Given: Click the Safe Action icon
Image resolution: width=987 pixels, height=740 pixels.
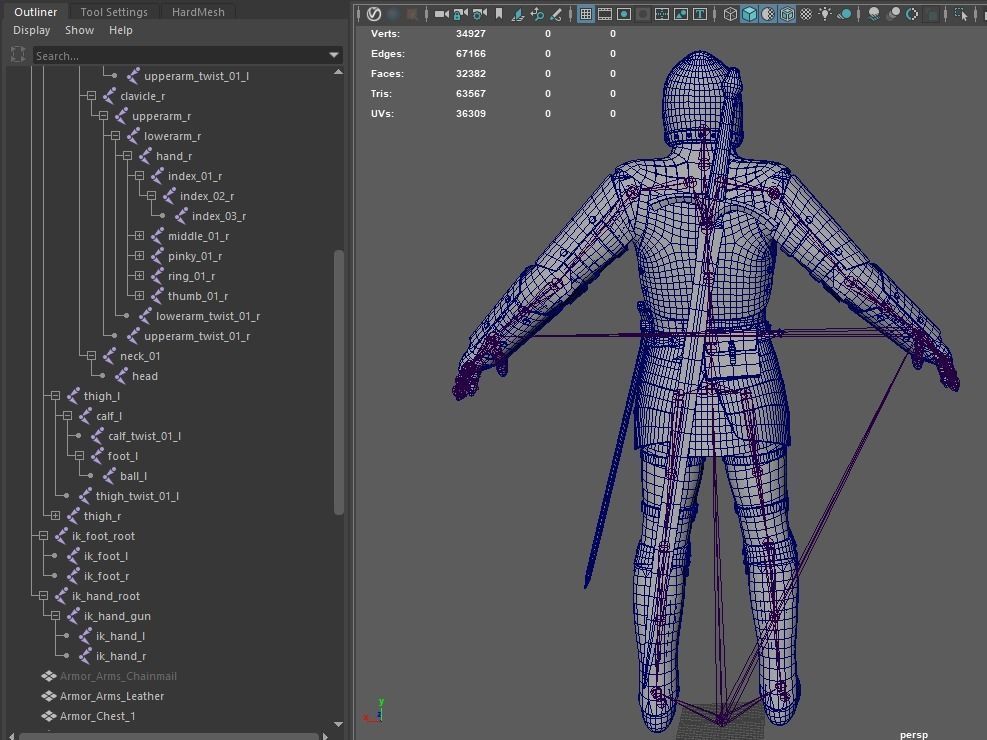Looking at the screenshot, I should point(680,14).
